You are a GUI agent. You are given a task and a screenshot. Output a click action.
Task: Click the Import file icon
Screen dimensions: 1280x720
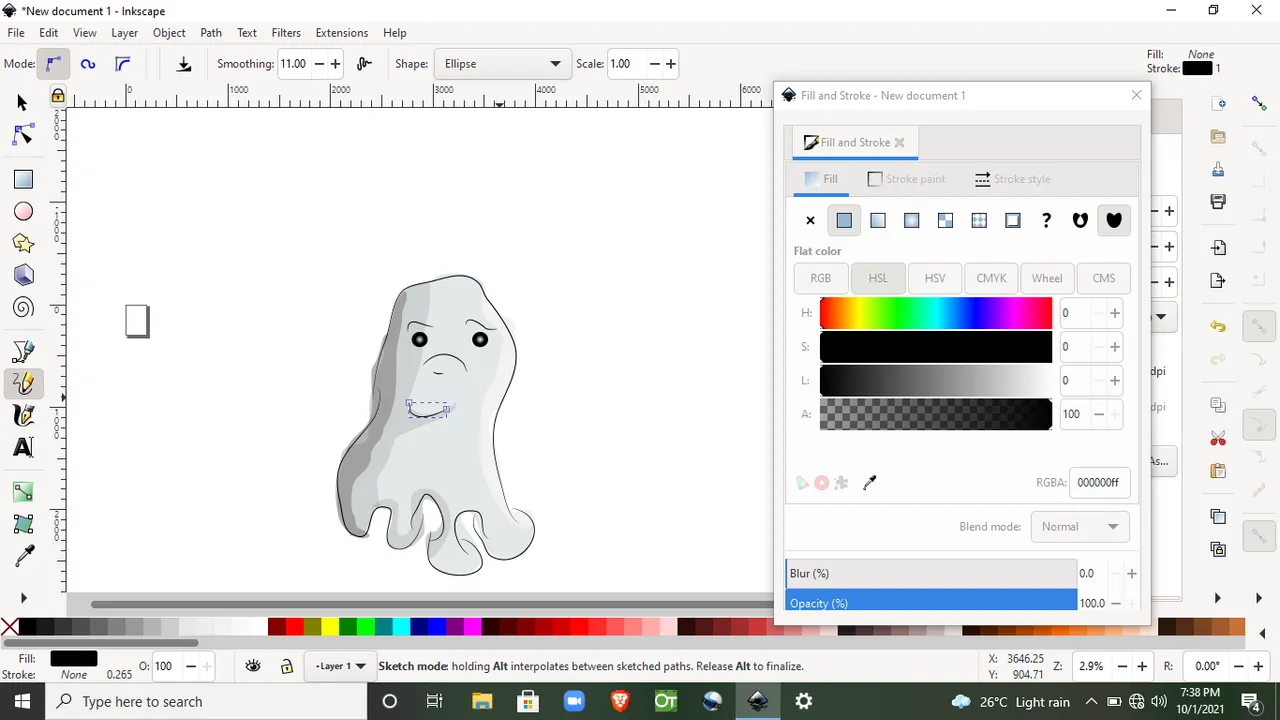(x=1218, y=247)
